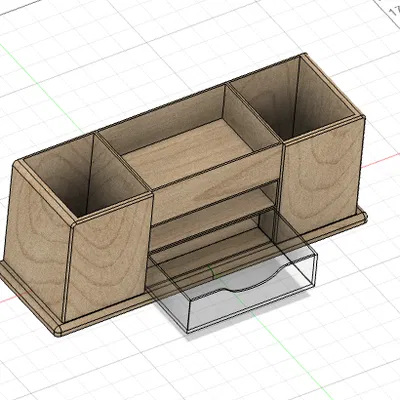
Task: Select the curved finger-pull cutout on the drawer front
Action: pos(257,278)
